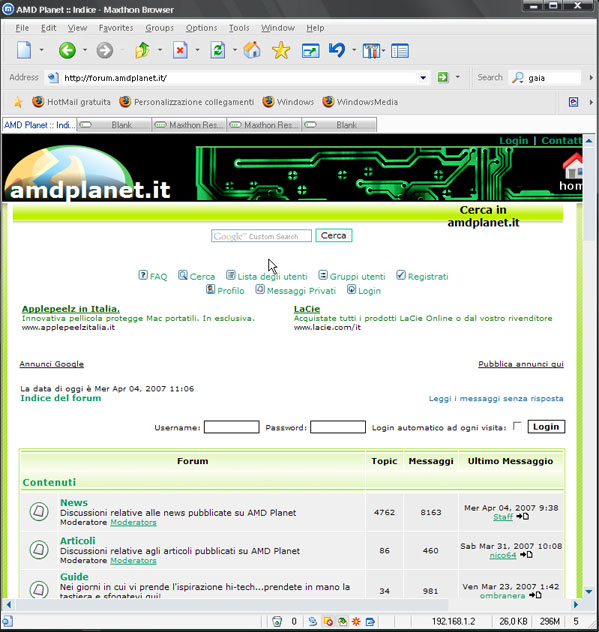Screen dimensions: 599x632
Task: Click the full screen window toolbar icon
Action: coord(310,51)
